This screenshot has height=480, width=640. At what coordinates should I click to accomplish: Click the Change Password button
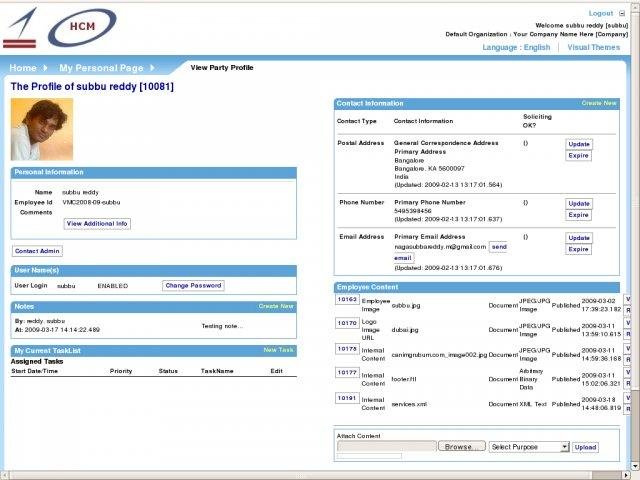click(x=193, y=286)
